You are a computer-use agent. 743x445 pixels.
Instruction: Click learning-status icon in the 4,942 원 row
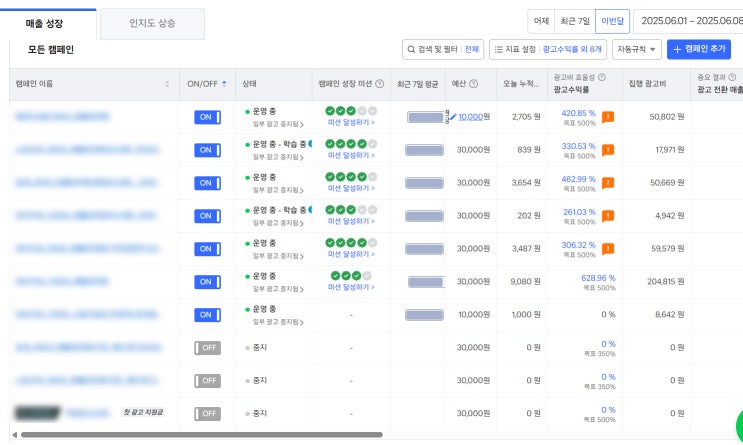click(310, 210)
